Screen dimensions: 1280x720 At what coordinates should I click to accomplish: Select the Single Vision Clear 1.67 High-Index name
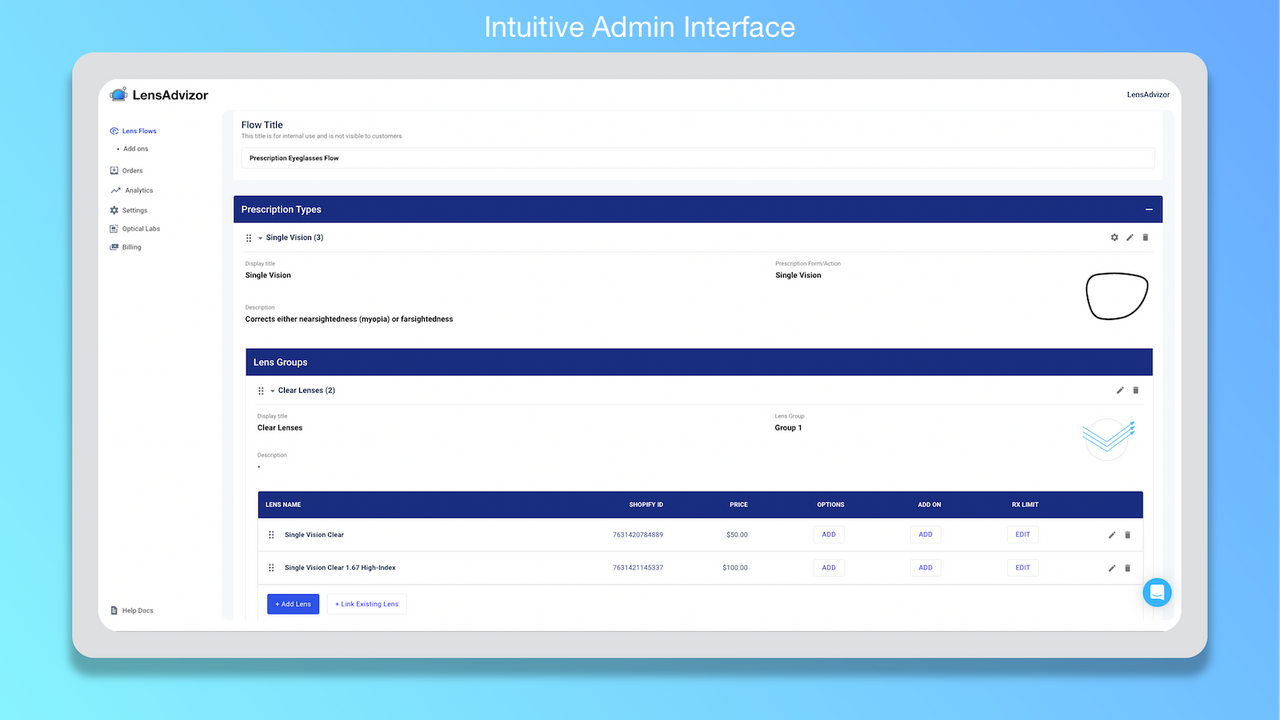tap(340, 568)
